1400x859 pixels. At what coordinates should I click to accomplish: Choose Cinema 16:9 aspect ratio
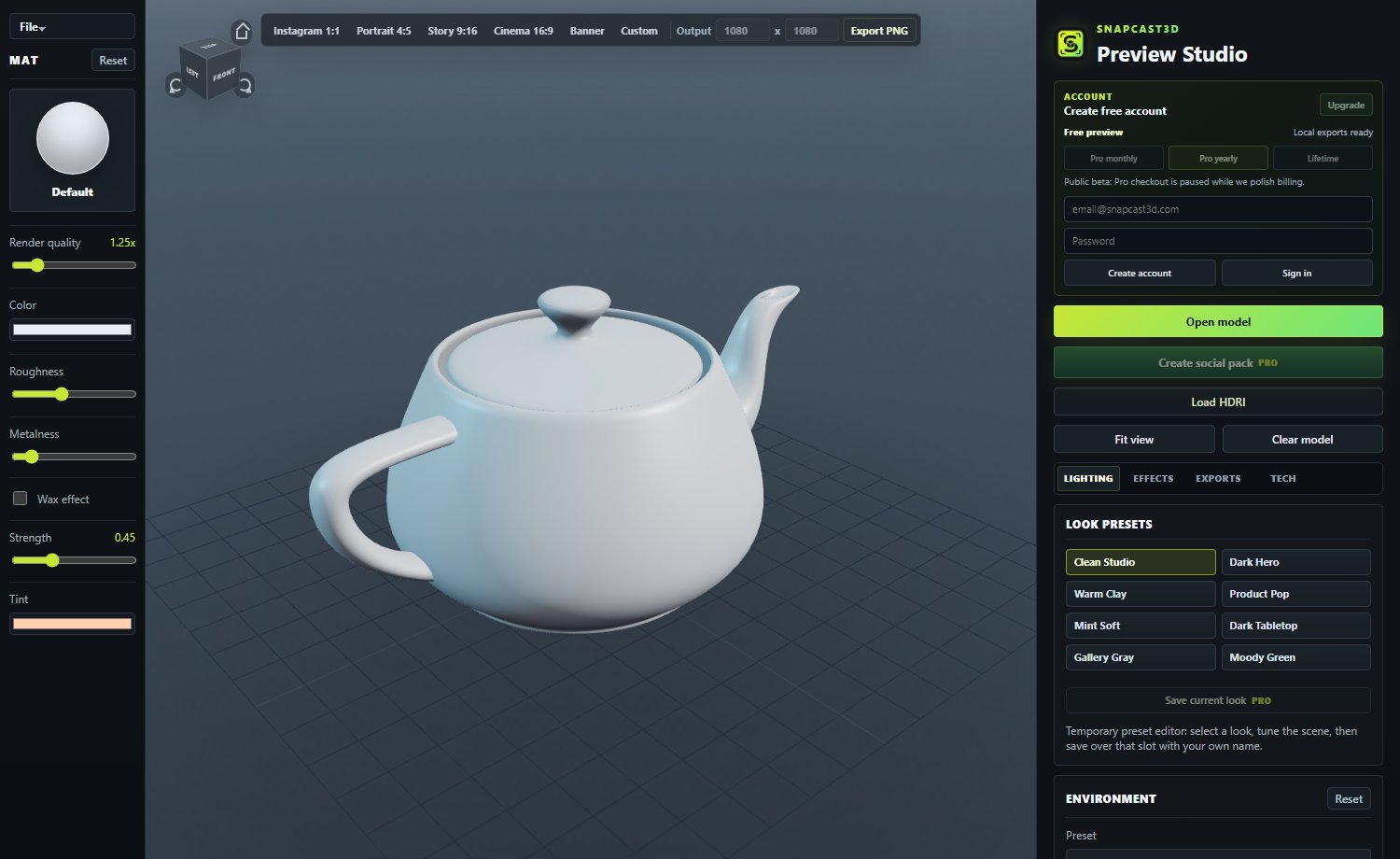523,31
